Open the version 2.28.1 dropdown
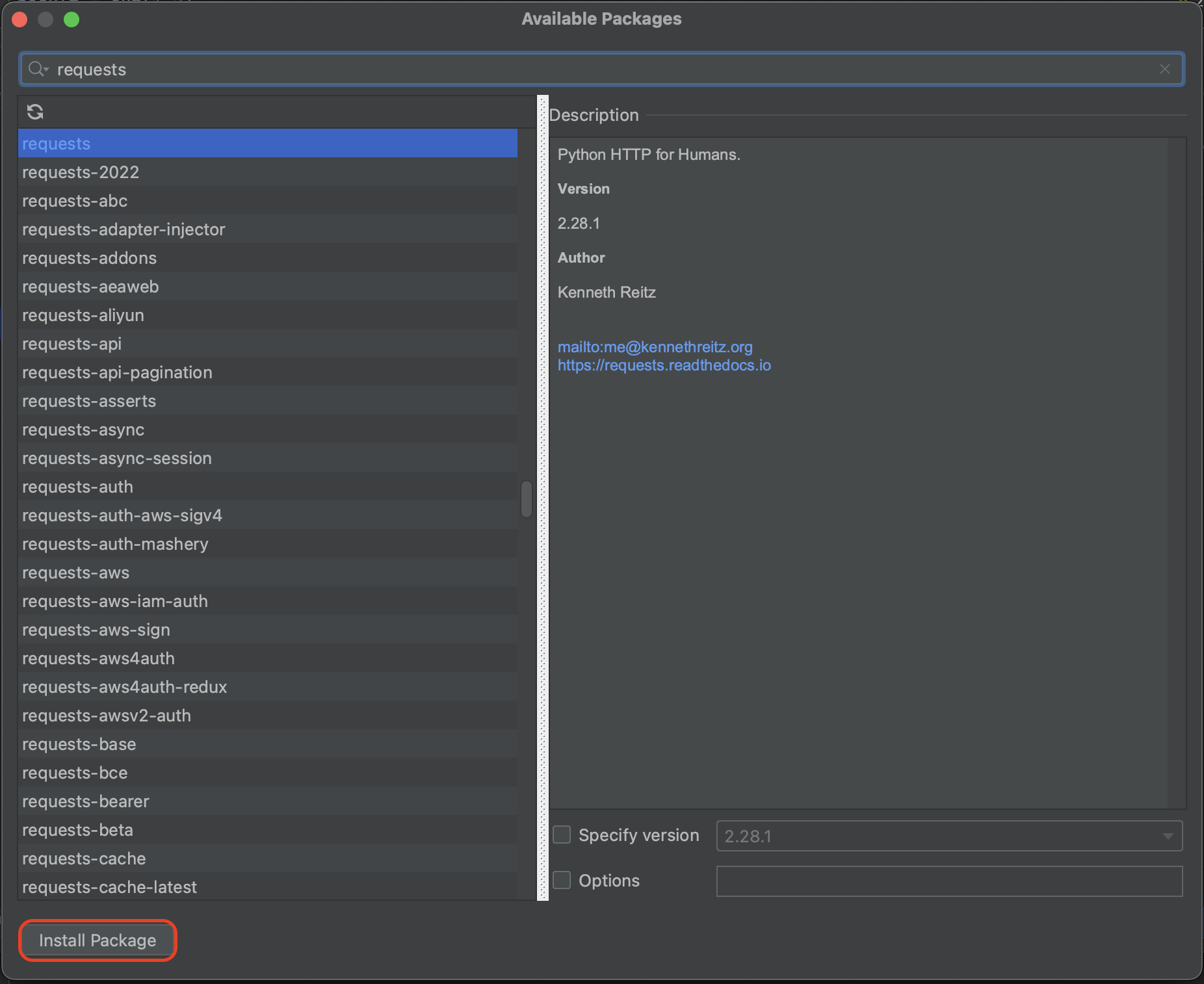The image size is (1204, 984). [949, 836]
